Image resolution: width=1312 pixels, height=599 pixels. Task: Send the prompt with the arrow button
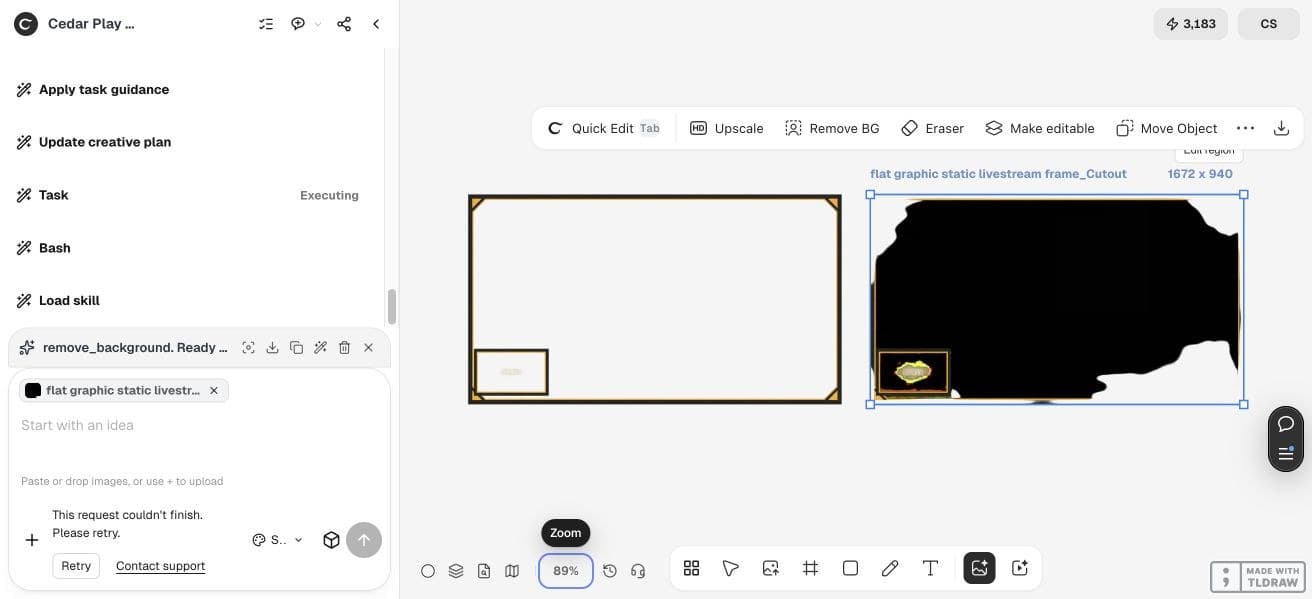tap(364, 540)
